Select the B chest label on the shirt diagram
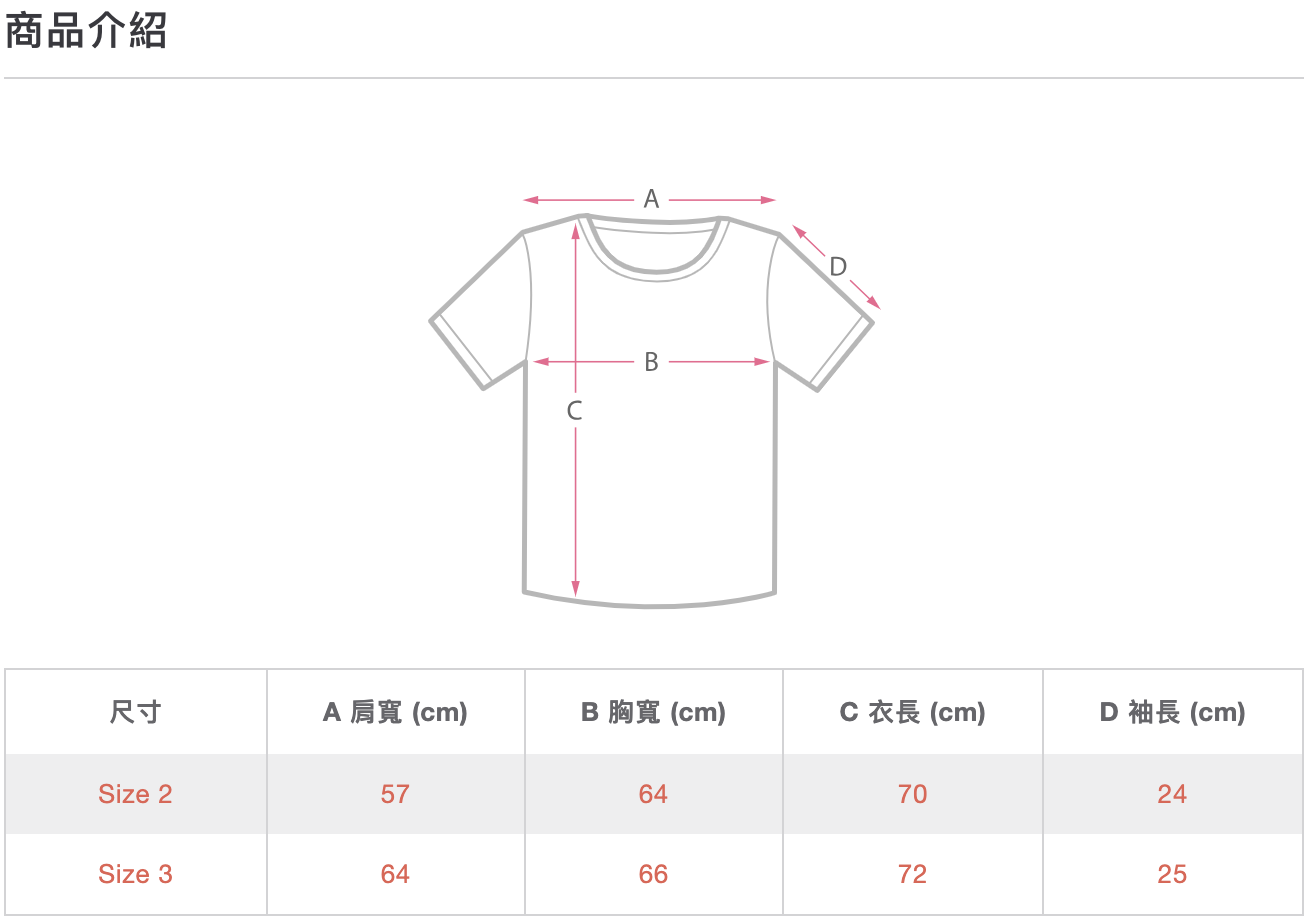The image size is (1314, 924). 651,362
